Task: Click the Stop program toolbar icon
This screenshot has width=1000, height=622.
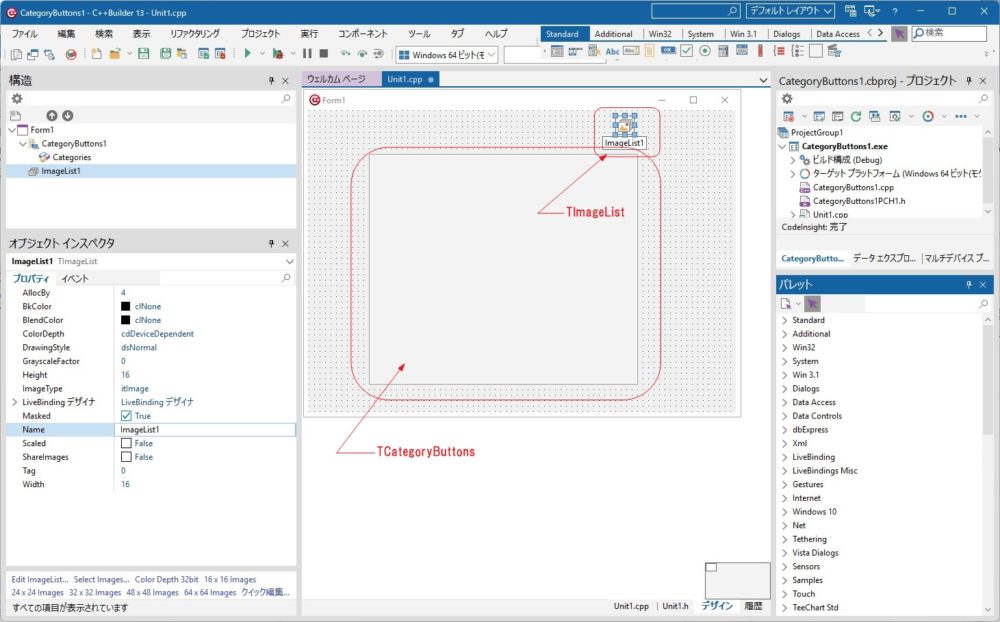Action: pyautogui.click(x=323, y=54)
